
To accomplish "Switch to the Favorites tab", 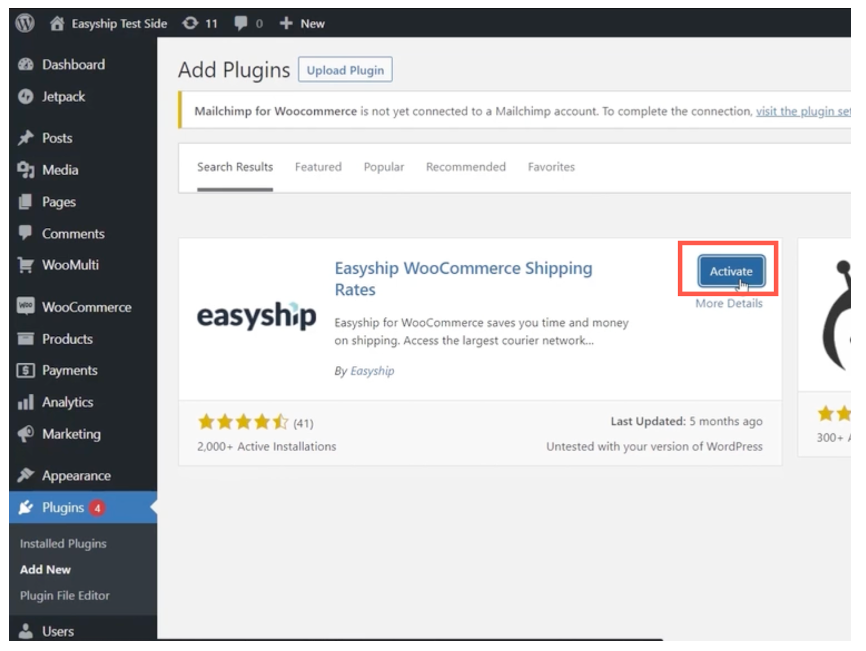I will 551,167.
